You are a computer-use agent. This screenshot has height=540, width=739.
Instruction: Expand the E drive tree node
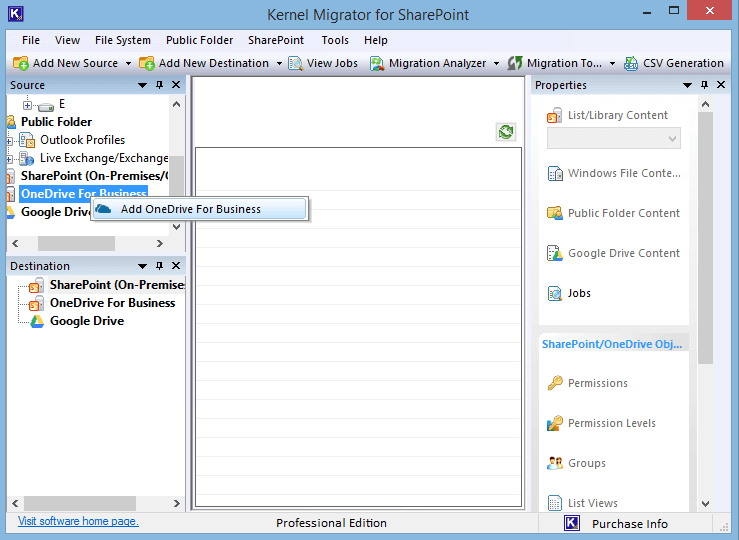[x=27, y=105]
